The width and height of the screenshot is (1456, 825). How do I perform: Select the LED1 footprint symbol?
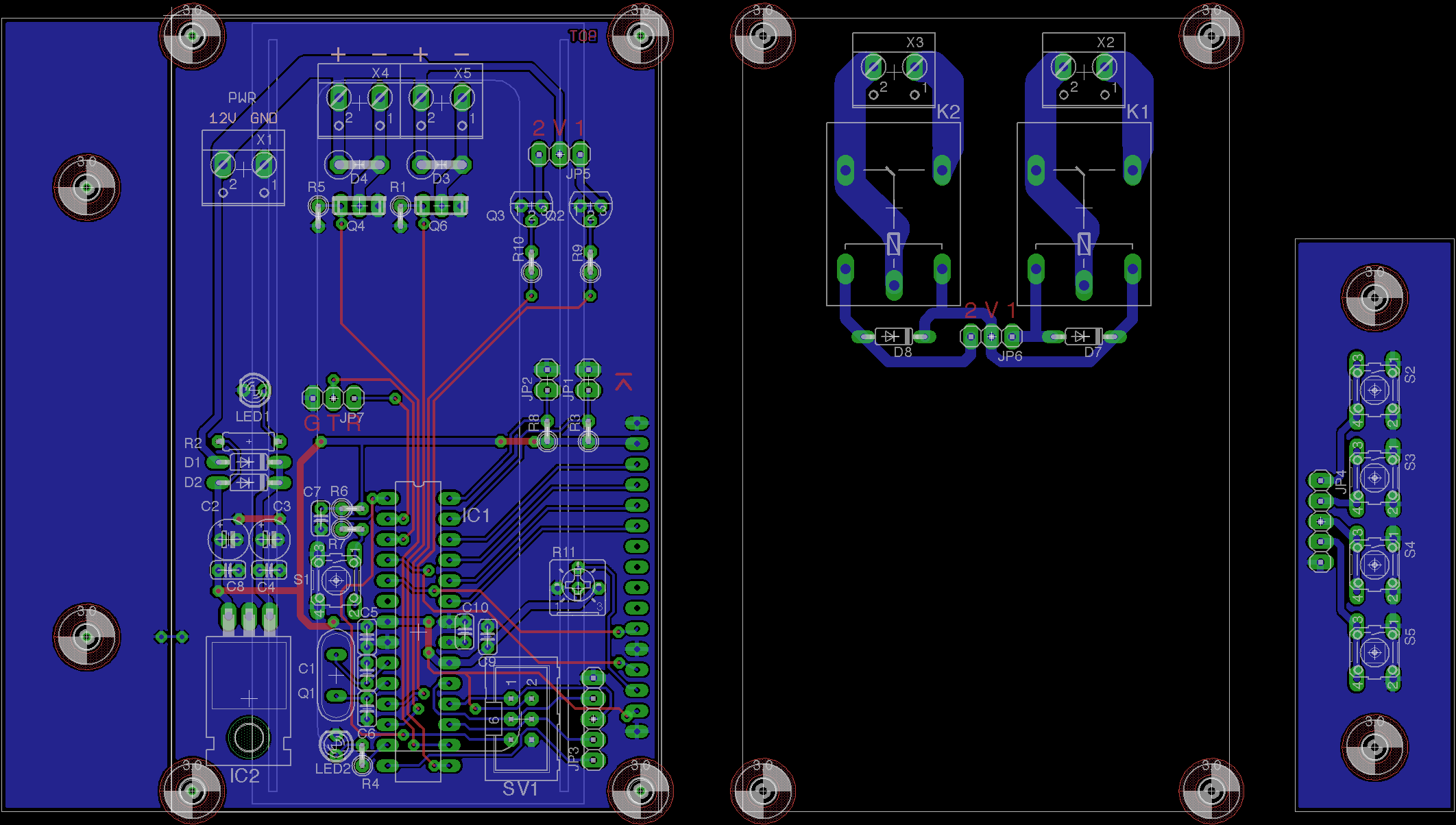[254, 391]
